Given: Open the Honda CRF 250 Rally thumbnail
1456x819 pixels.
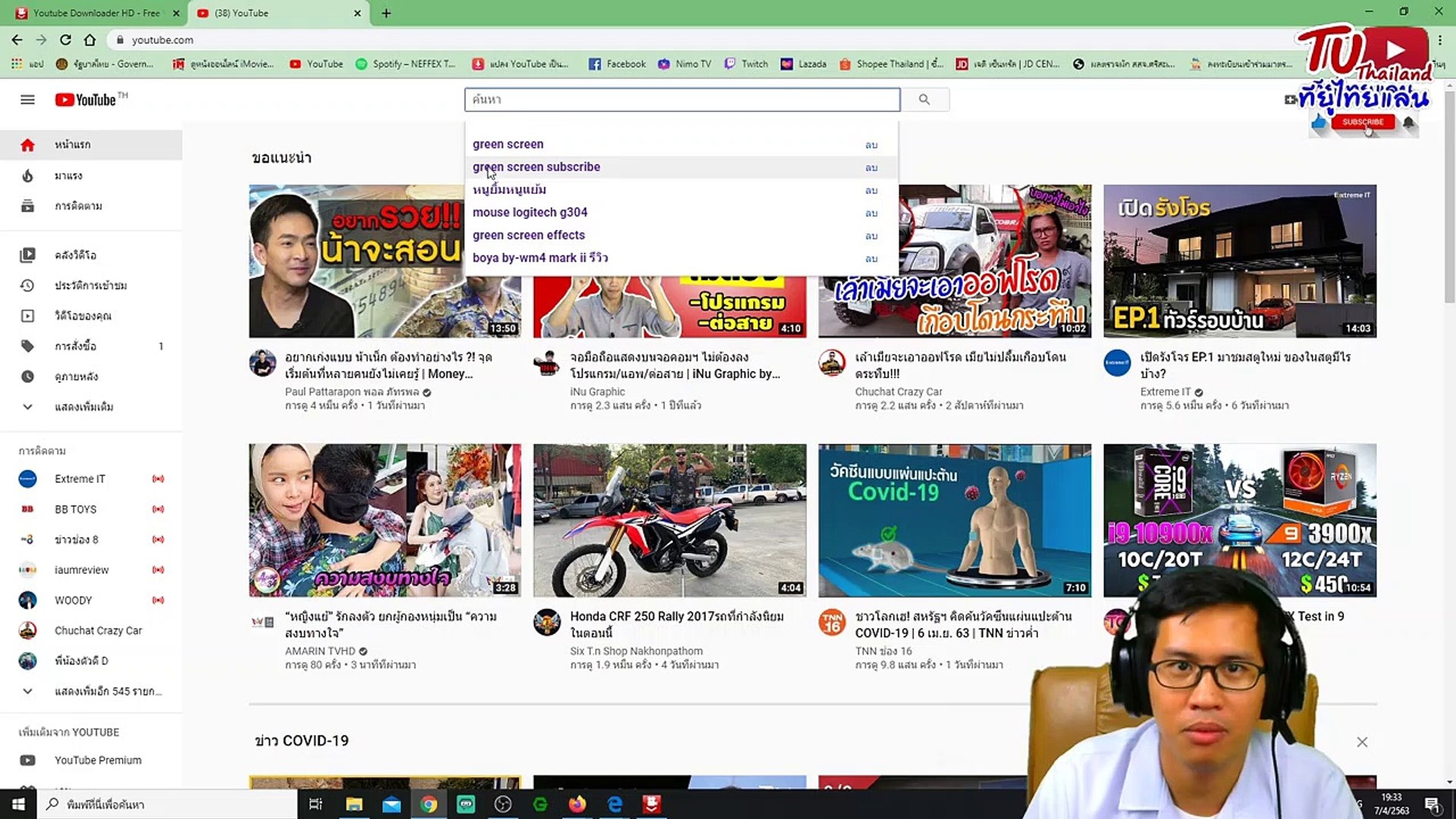Looking at the screenshot, I should click(x=669, y=520).
